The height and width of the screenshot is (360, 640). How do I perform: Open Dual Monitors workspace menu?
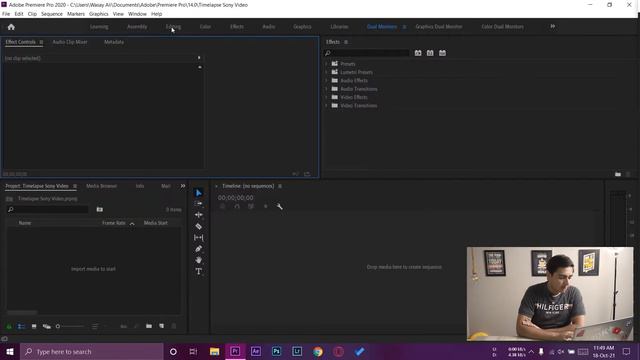click(404, 27)
